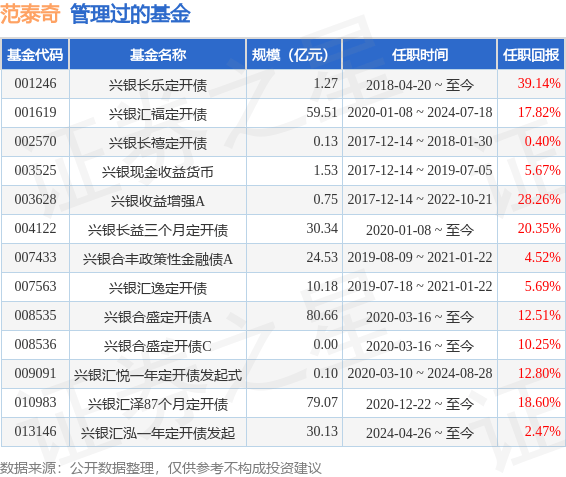Click fund code 013146

(x=35, y=432)
